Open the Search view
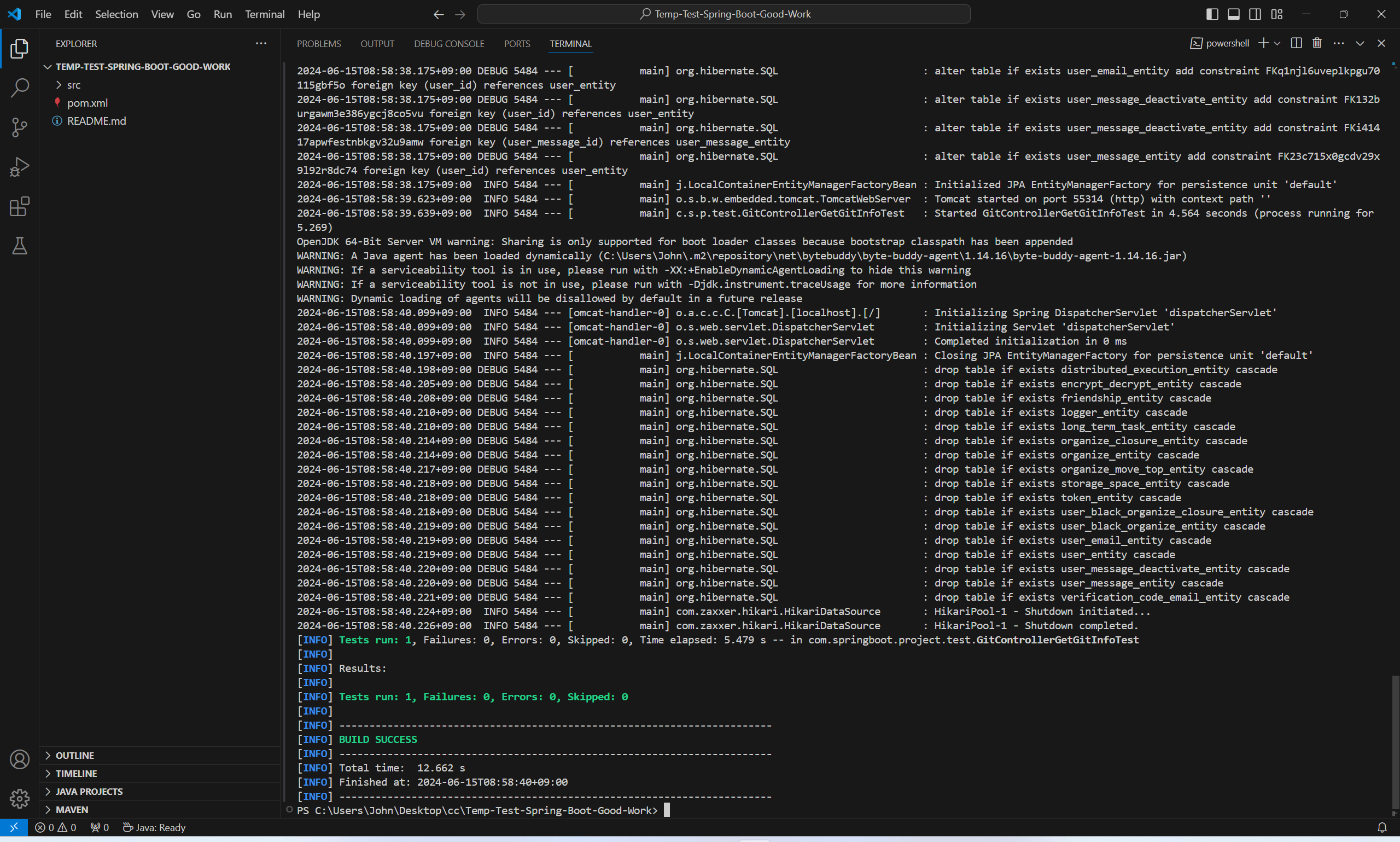The image size is (1400, 842). [x=20, y=88]
